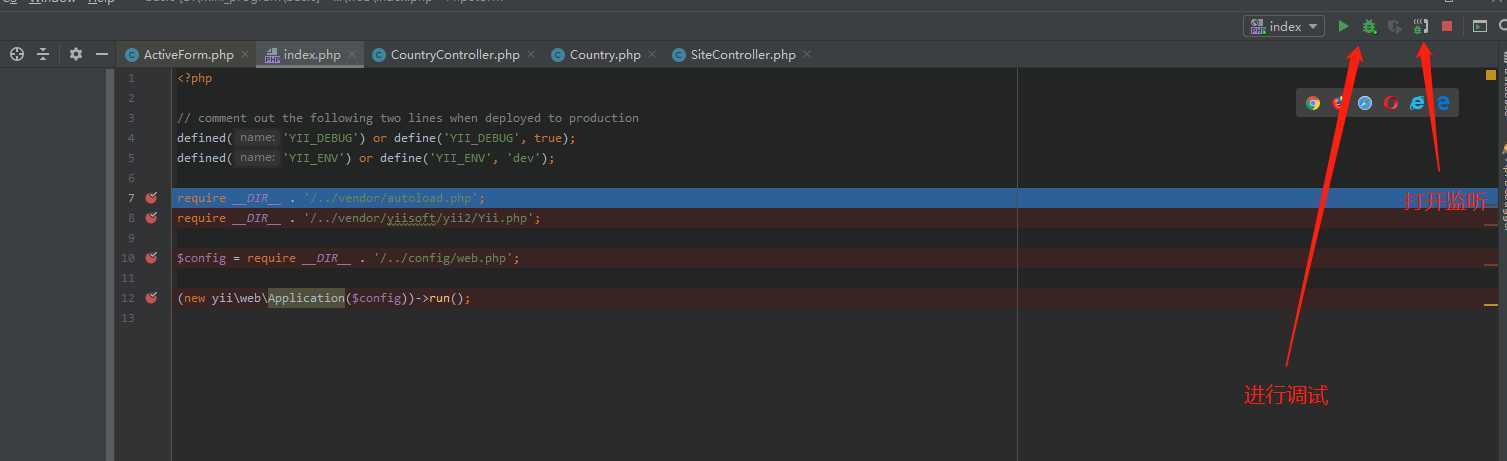Click the production comment on line 3
Screen dimensions: 1507x461
[408, 118]
